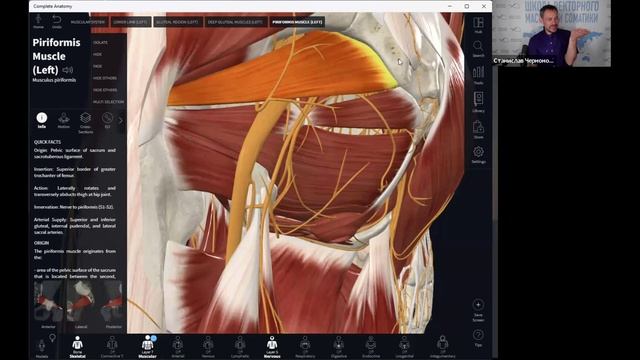The height and width of the screenshot is (360, 640).
Task: Select Piriformis Muscle (Left) breadcrumb
Action: pyautogui.click(x=297, y=22)
